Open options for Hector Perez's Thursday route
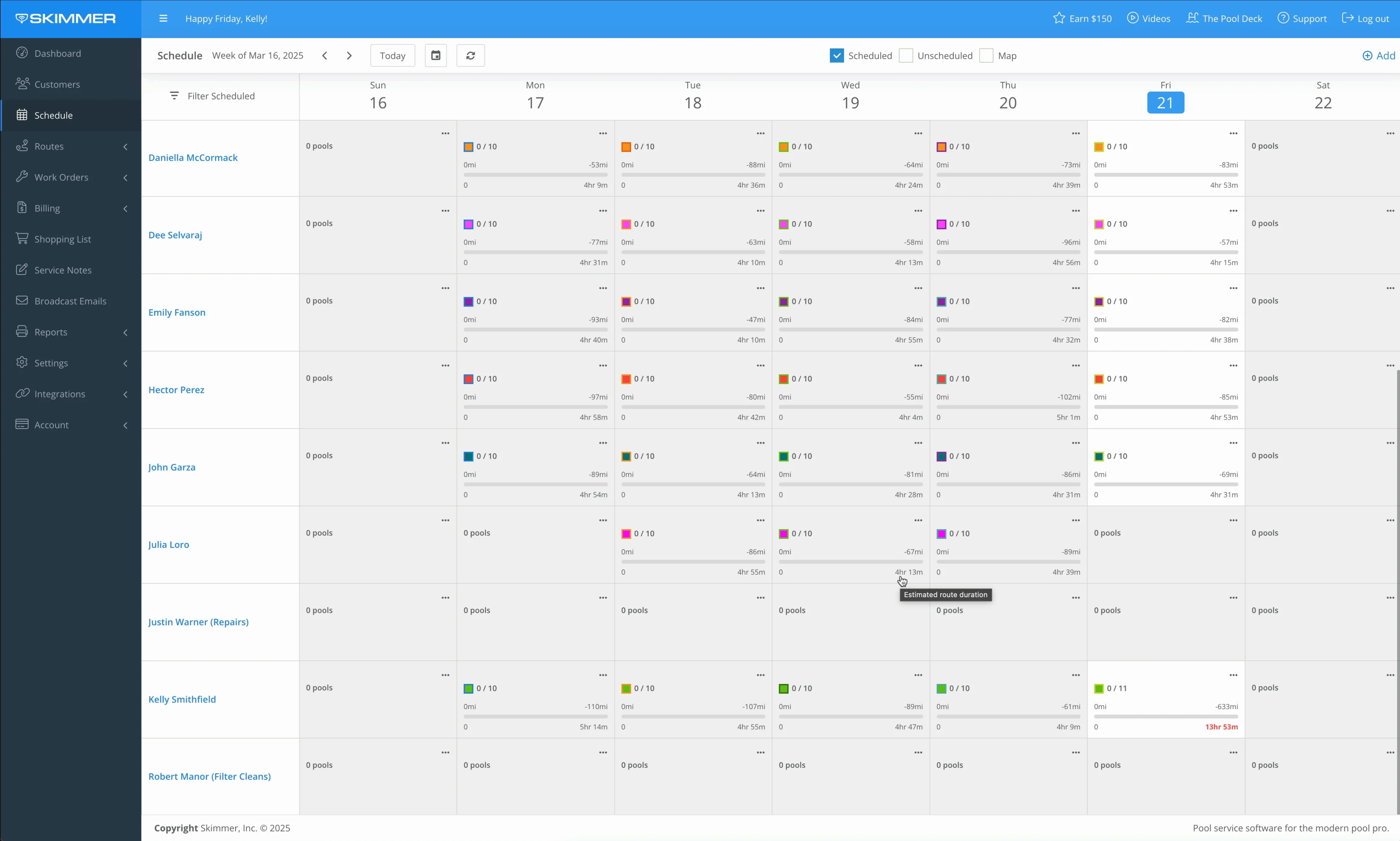Screen dimensions: 1400x841 [1076, 365]
